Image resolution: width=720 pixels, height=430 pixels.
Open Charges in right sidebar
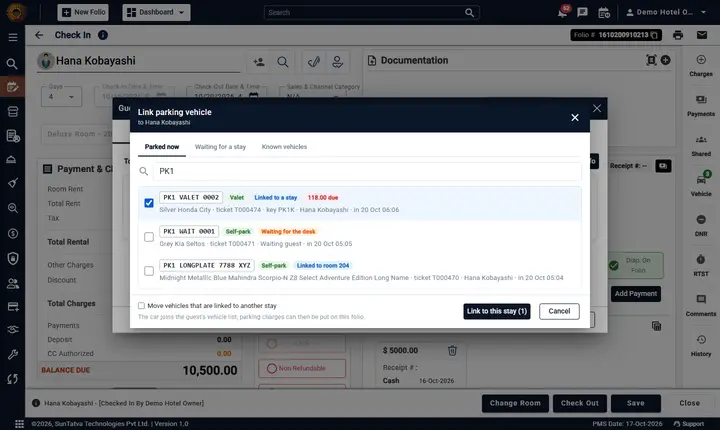click(x=701, y=66)
